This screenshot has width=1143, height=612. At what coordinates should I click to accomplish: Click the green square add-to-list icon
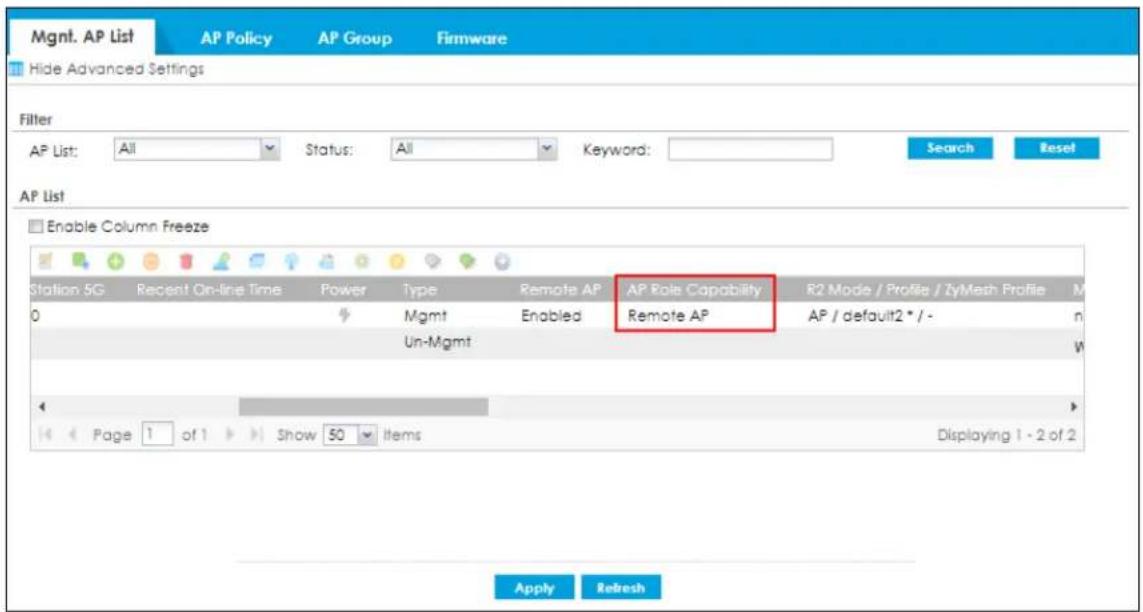pyautogui.click(x=81, y=262)
